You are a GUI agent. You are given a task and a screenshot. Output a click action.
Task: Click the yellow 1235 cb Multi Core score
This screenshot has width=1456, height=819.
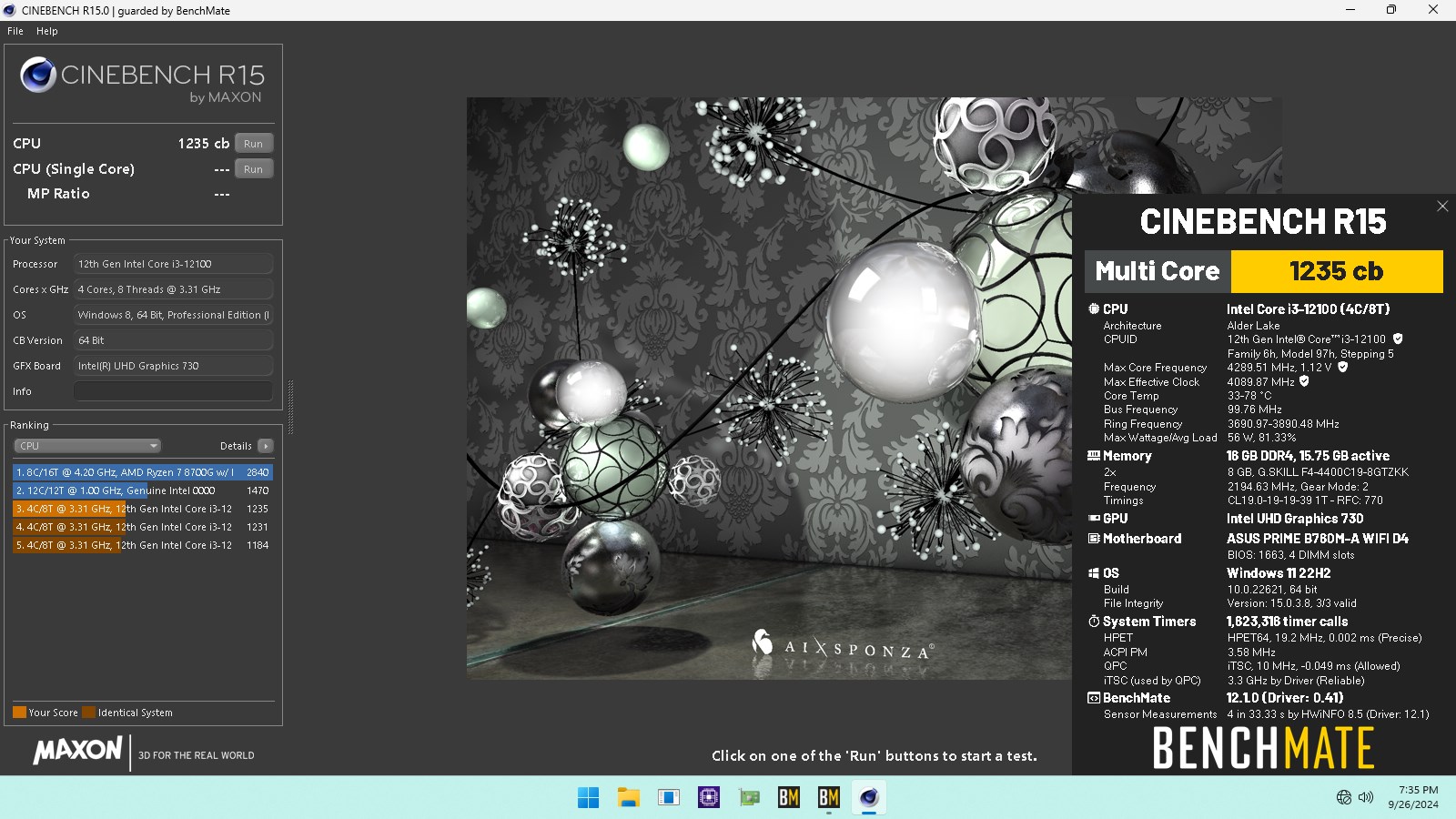click(x=1337, y=271)
